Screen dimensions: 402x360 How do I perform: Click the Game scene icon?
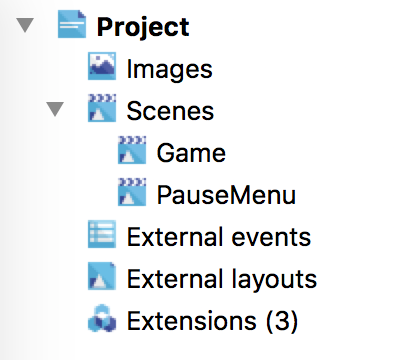click(132, 150)
